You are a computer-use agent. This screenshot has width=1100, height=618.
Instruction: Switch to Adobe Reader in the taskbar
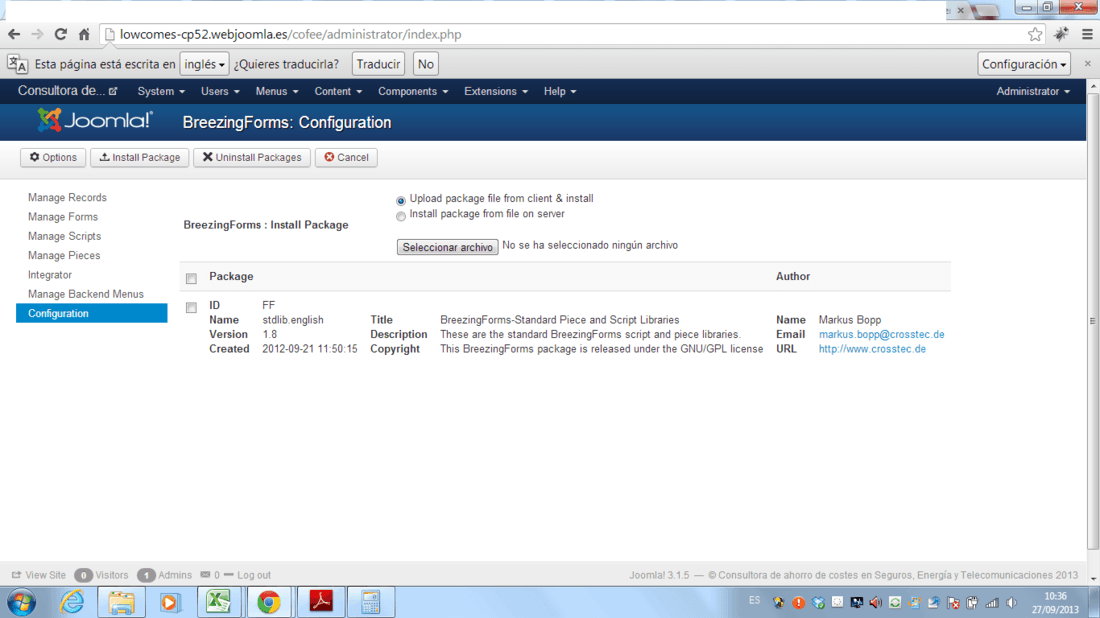[321, 603]
